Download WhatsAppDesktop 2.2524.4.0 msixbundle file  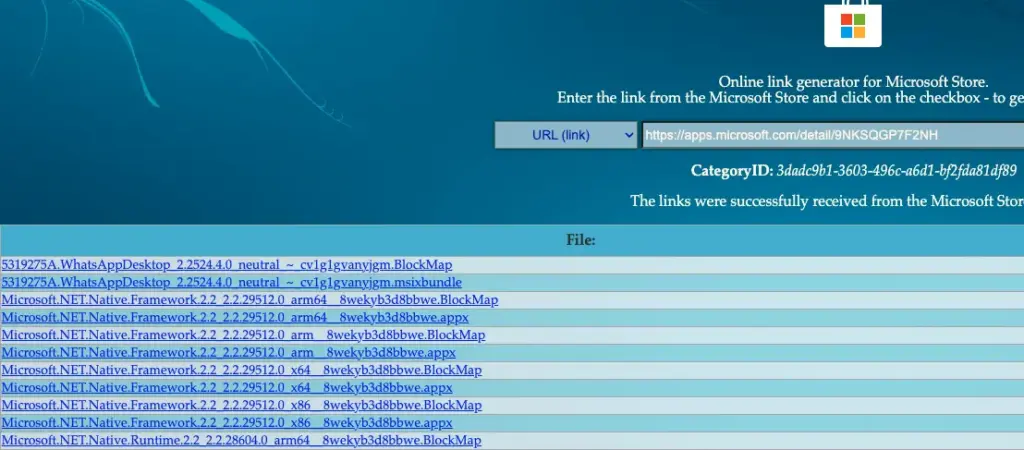coord(232,283)
